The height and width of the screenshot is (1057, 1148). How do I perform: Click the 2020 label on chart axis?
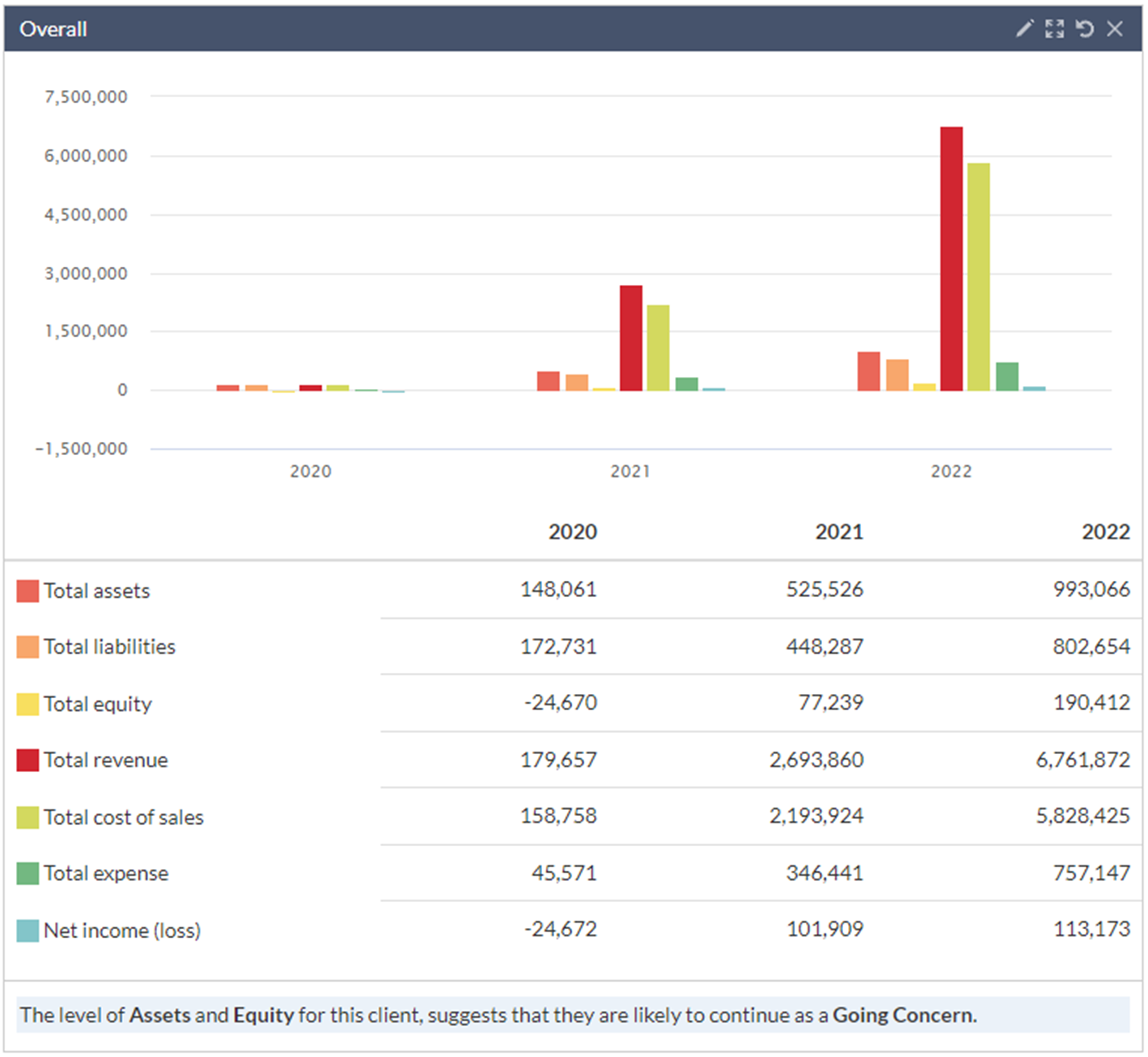click(x=311, y=471)
